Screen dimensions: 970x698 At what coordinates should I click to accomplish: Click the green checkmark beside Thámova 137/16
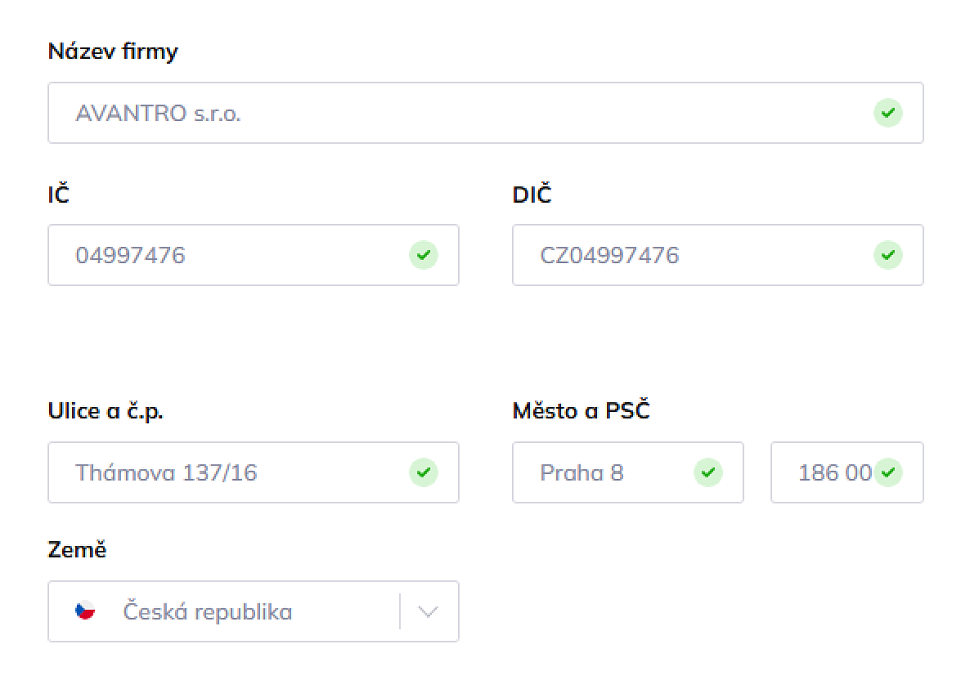pyautogui.click(x=424, y=472)
